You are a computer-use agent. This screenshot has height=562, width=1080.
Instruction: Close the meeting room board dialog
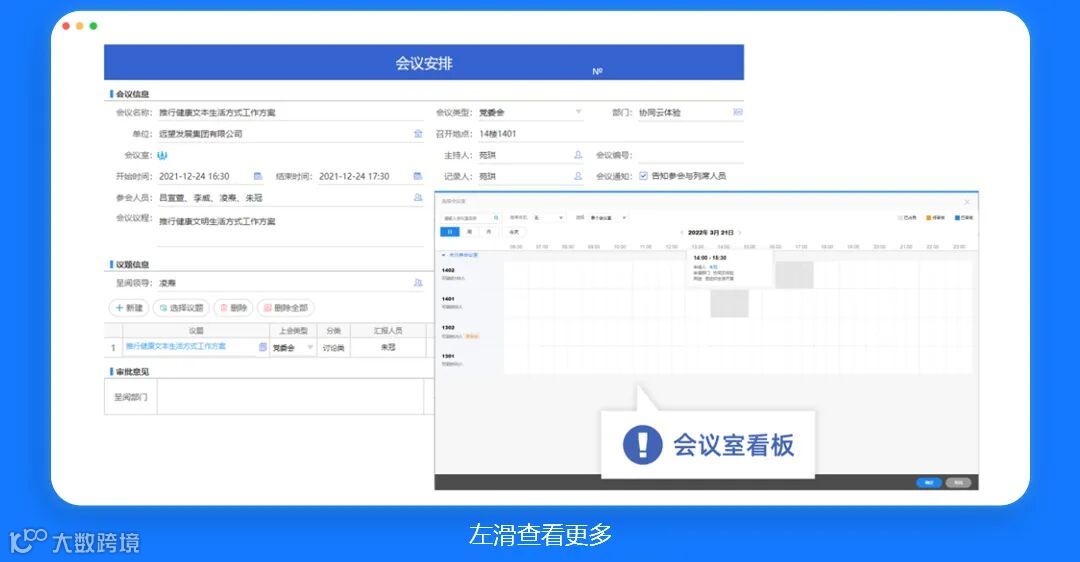click(x=967, y=202)
